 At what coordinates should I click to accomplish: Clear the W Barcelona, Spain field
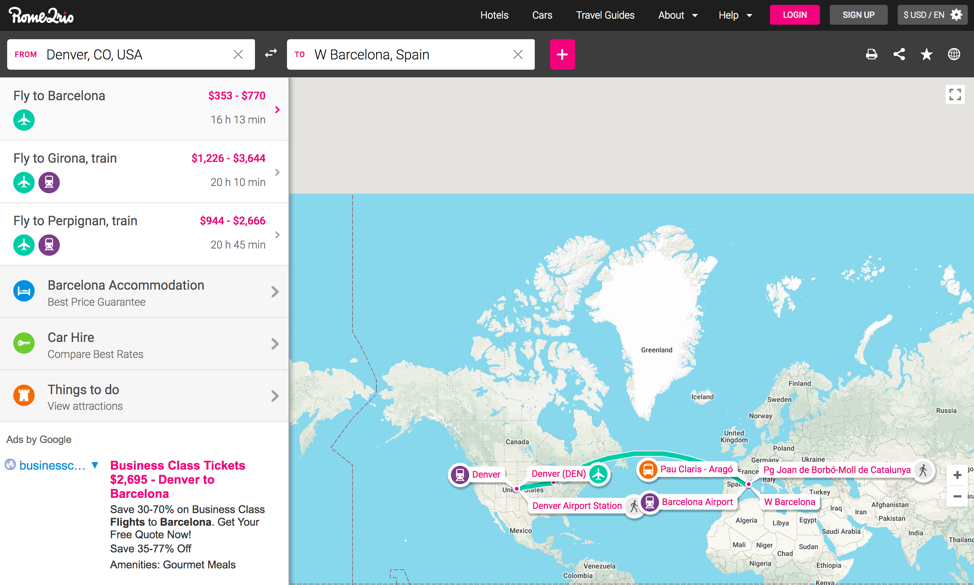(x=518, y=55)
